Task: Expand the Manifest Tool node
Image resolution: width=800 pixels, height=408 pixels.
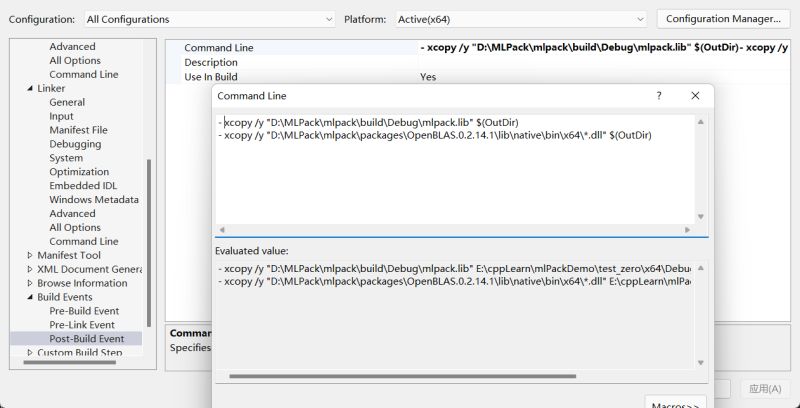Action: click(x=30, y=255)
